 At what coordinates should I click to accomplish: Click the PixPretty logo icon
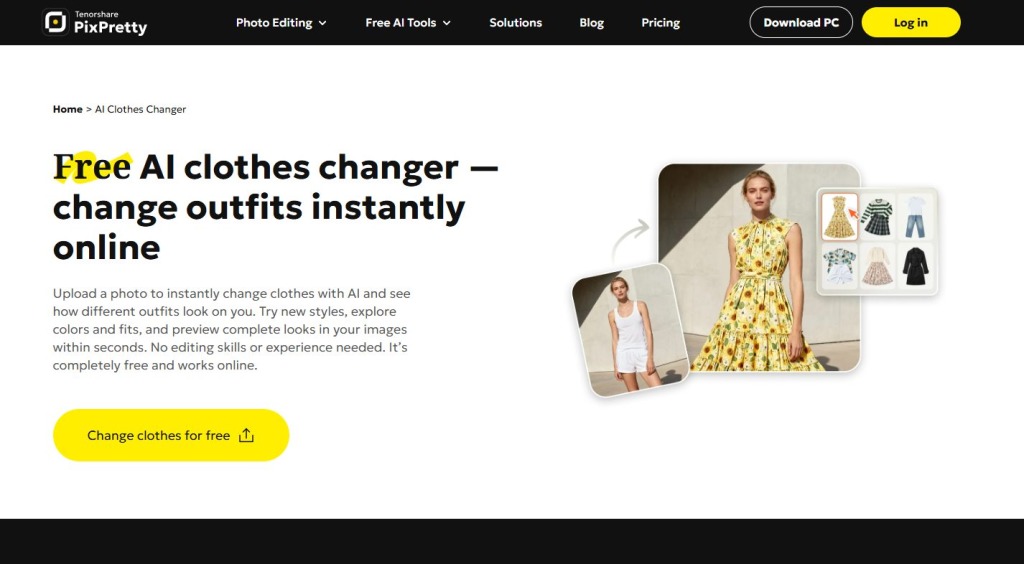coord(56,22)
